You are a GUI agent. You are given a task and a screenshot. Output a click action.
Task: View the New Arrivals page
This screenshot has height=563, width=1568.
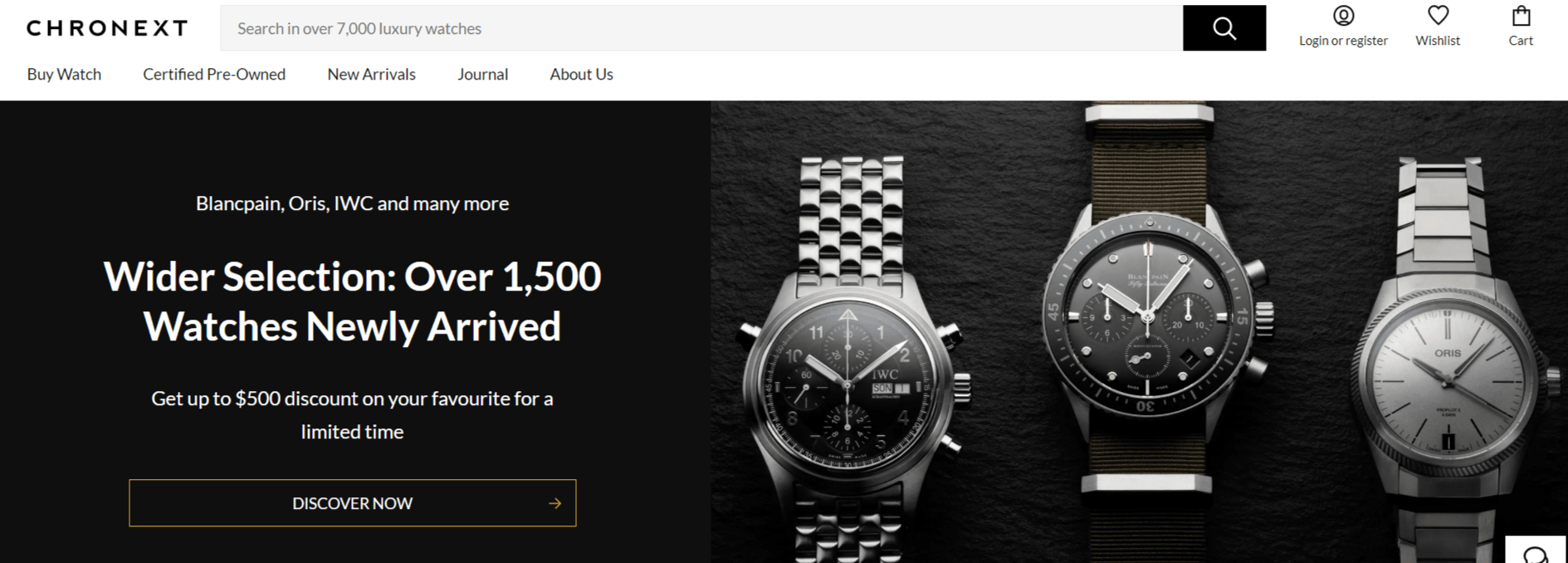pos(371,74)
